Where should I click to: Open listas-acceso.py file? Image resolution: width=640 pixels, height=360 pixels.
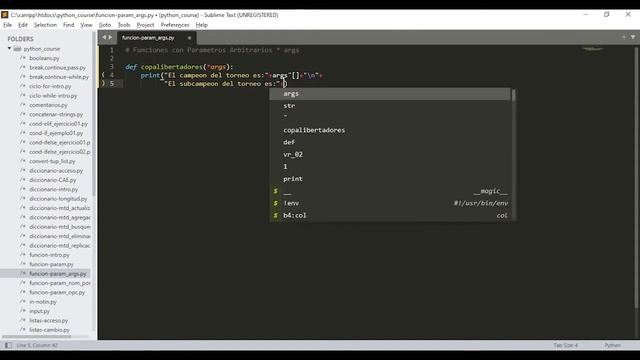click(49, 320)
